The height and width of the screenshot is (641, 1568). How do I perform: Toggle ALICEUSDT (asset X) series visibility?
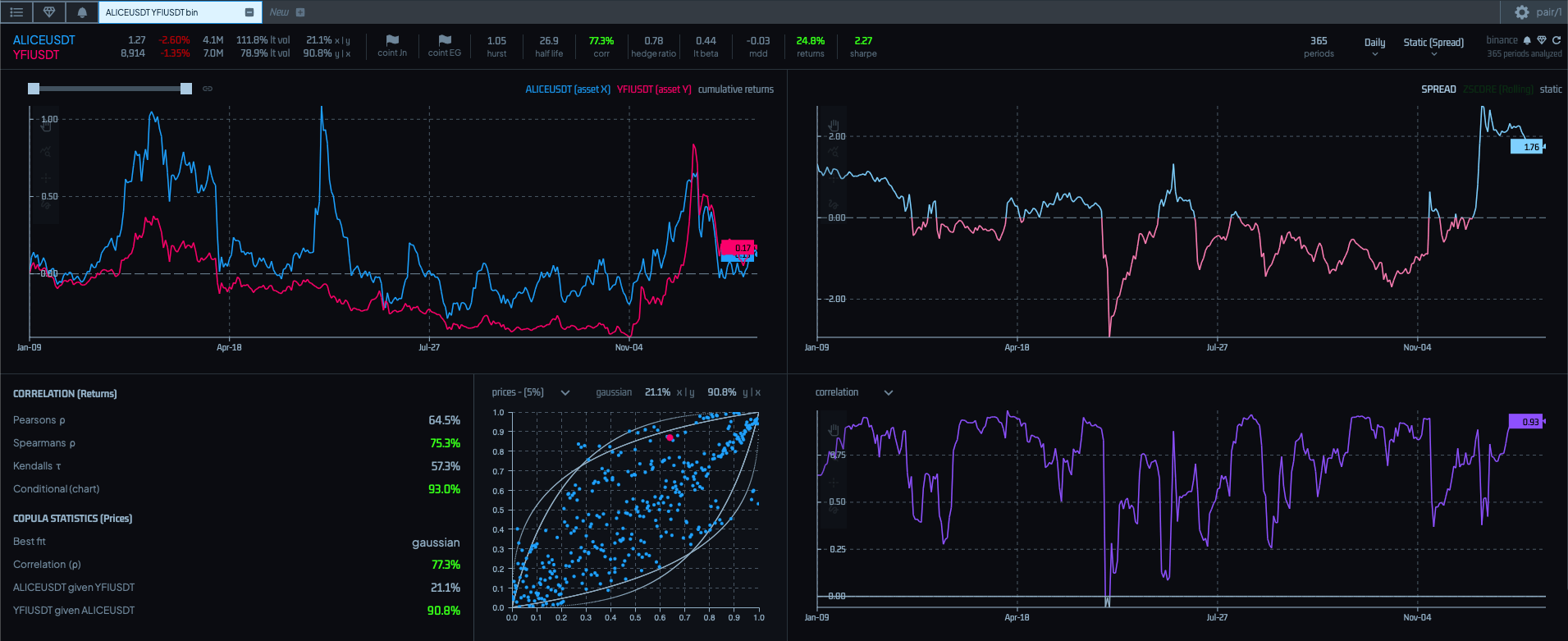tap(567, 89)
